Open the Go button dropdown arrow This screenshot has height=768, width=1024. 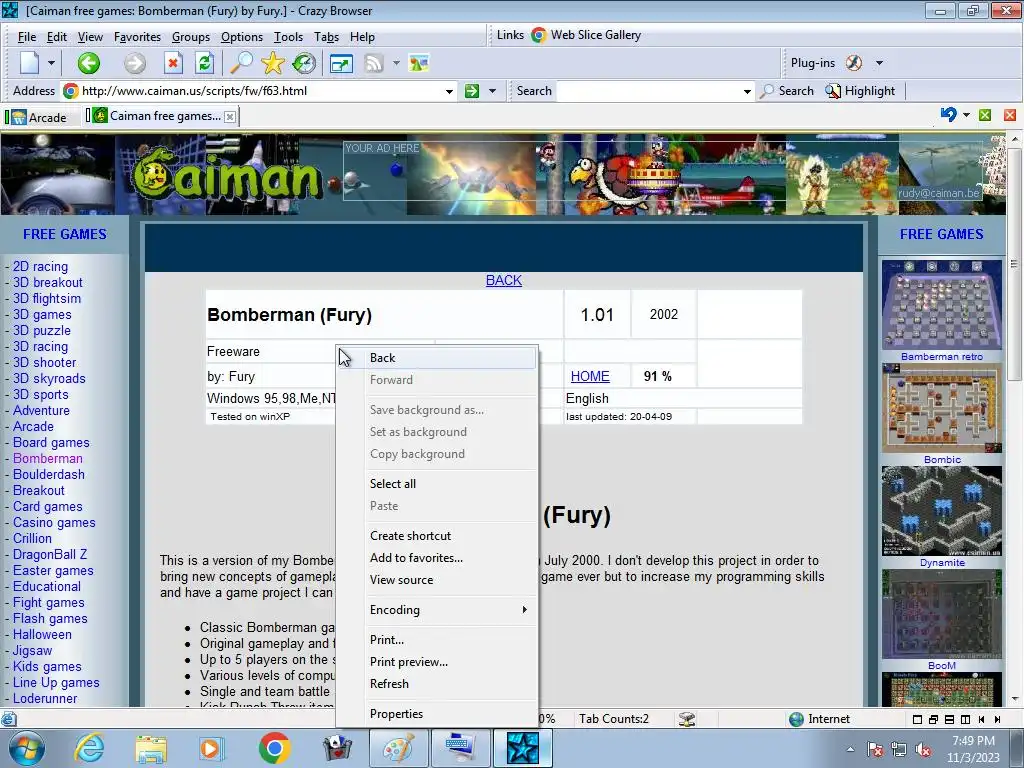coord(492,91)
